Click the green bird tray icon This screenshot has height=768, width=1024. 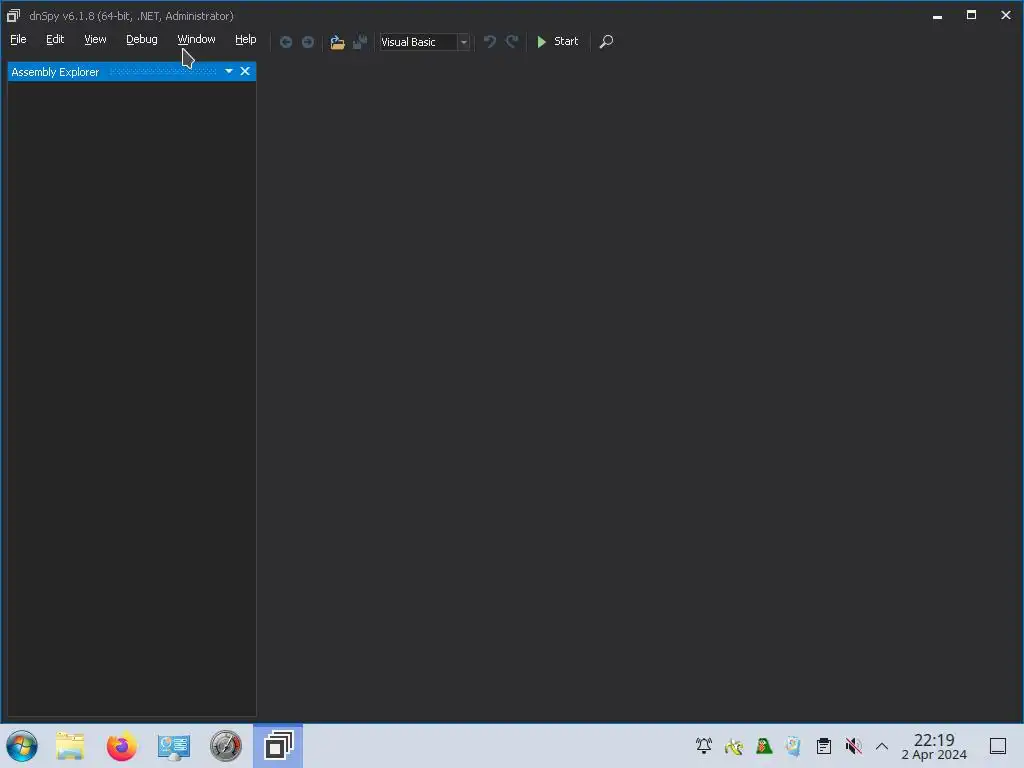tap(763, 746)
